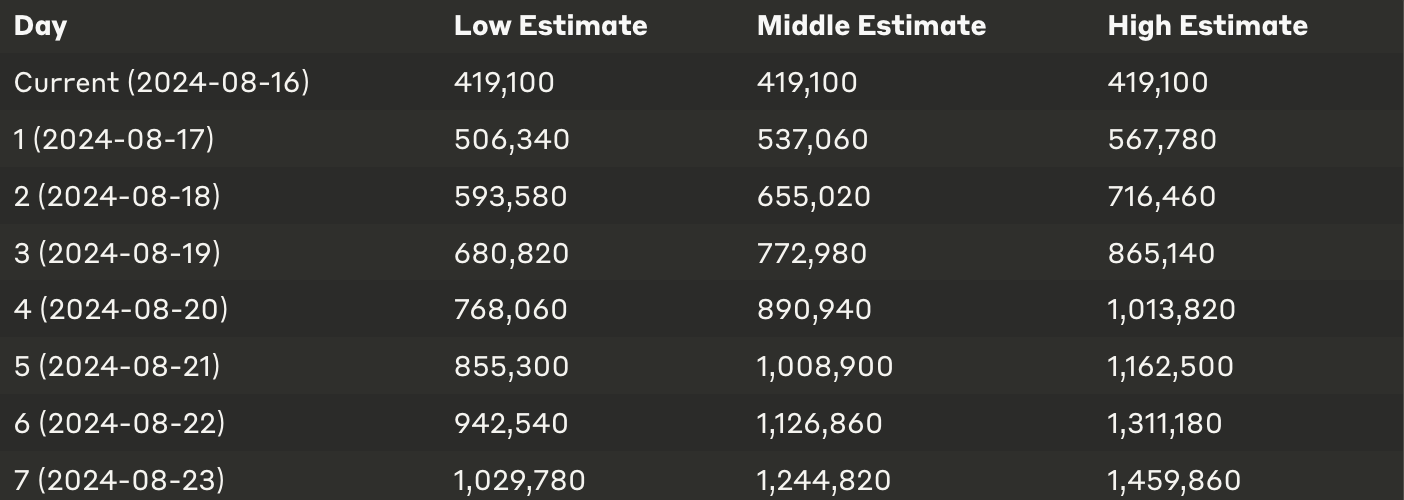
Task: Click the Middle Estimate column header
Action: 871,25
